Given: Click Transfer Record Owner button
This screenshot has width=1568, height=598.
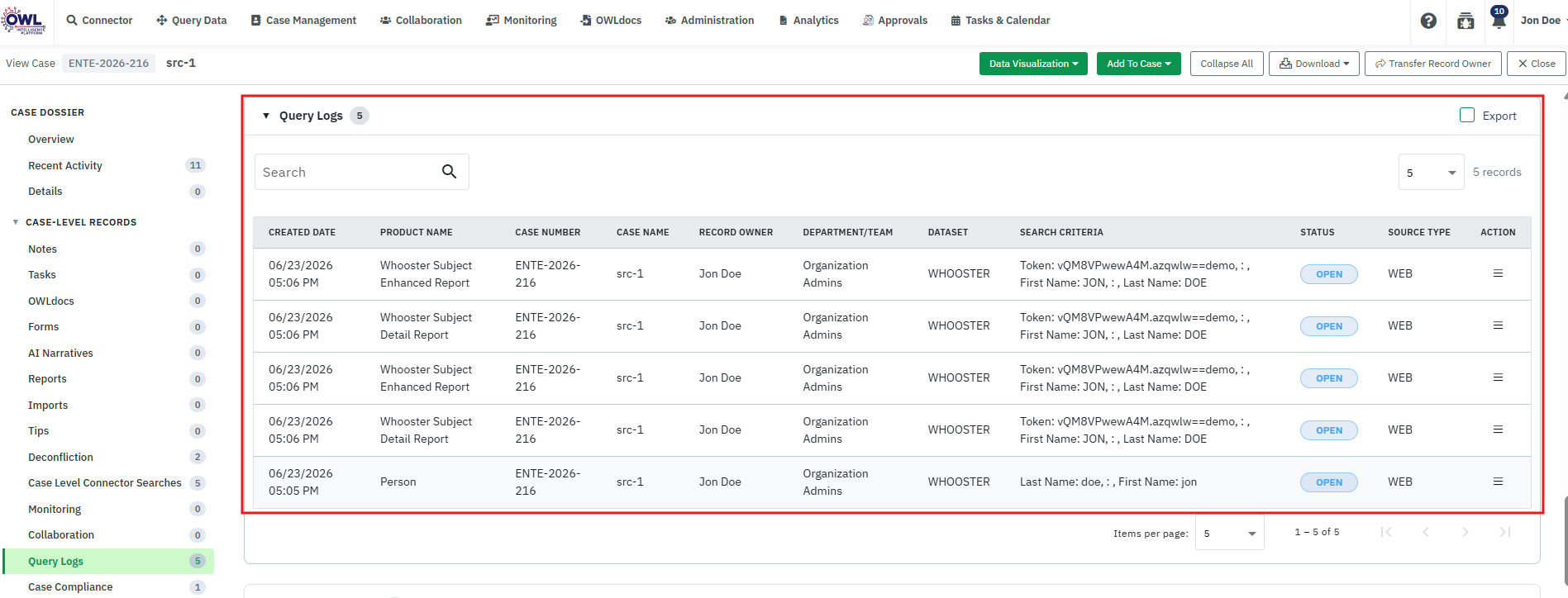Looking at the screenshot, I should pos(1433,64).
